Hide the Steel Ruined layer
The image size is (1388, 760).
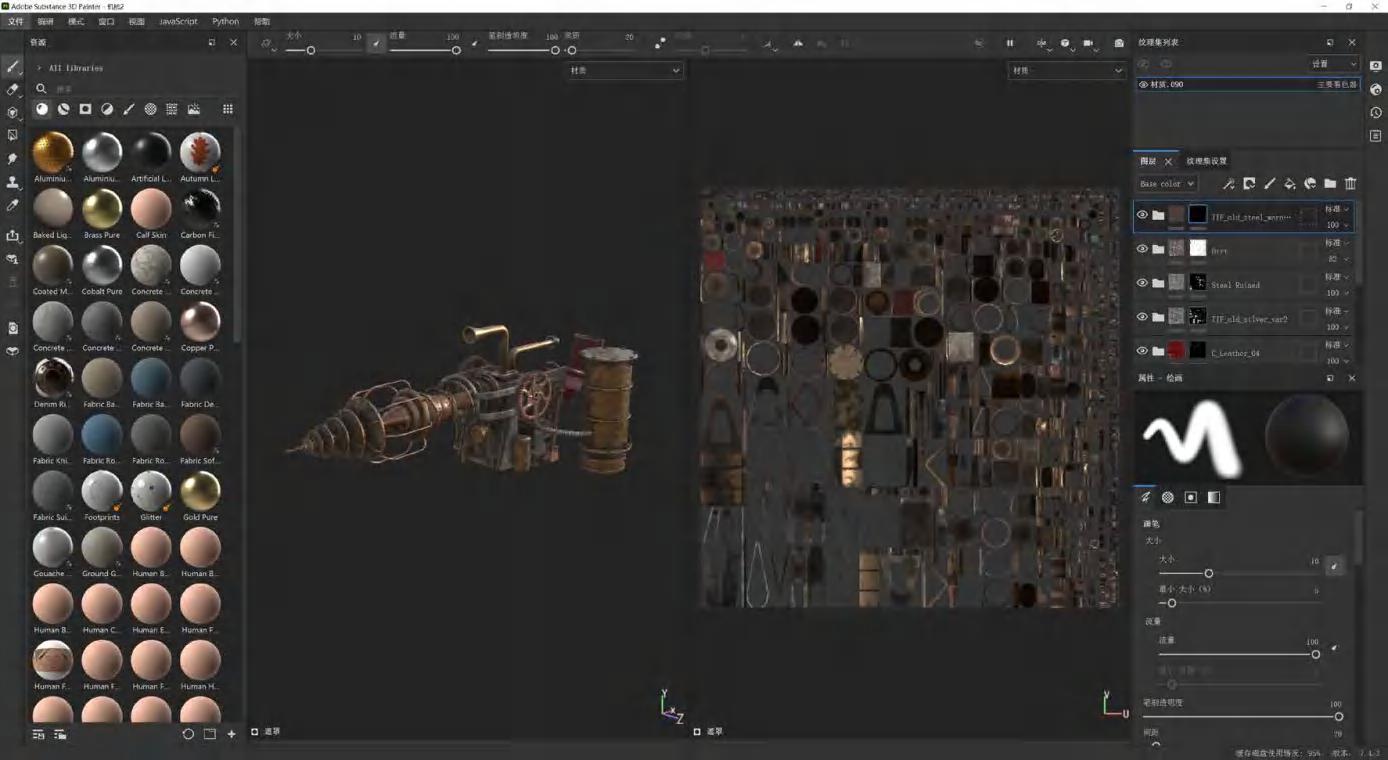point(1142,283)
